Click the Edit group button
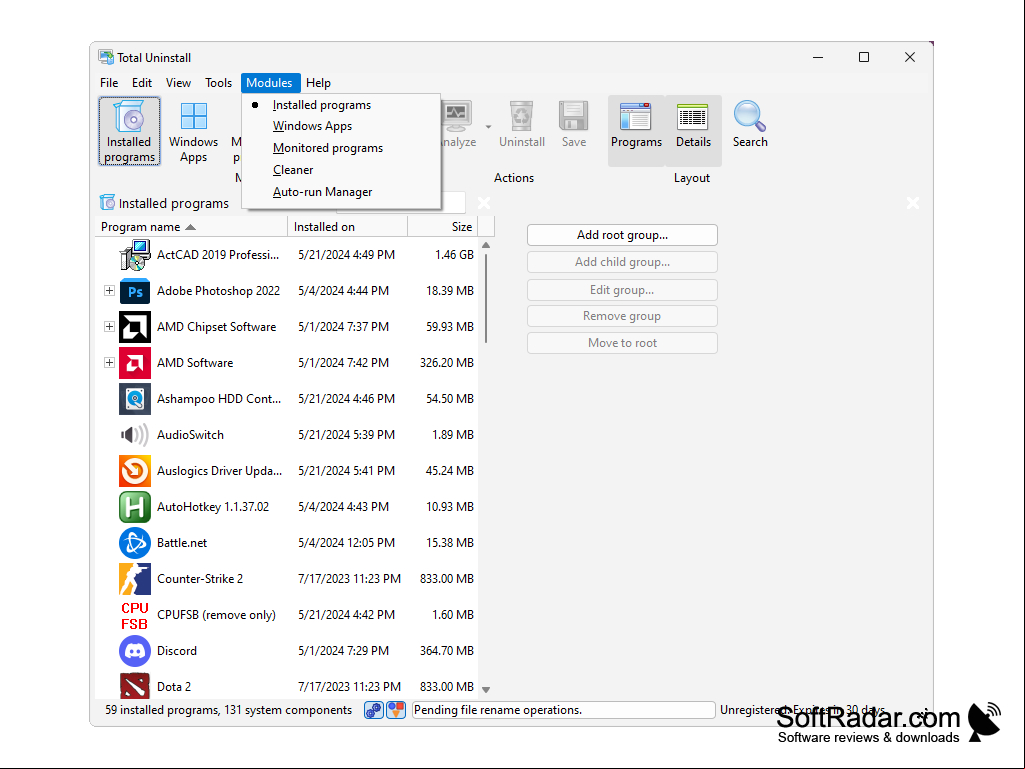Image resolution: width=1025 pixels, height=769 pixels. click(622, 290)
